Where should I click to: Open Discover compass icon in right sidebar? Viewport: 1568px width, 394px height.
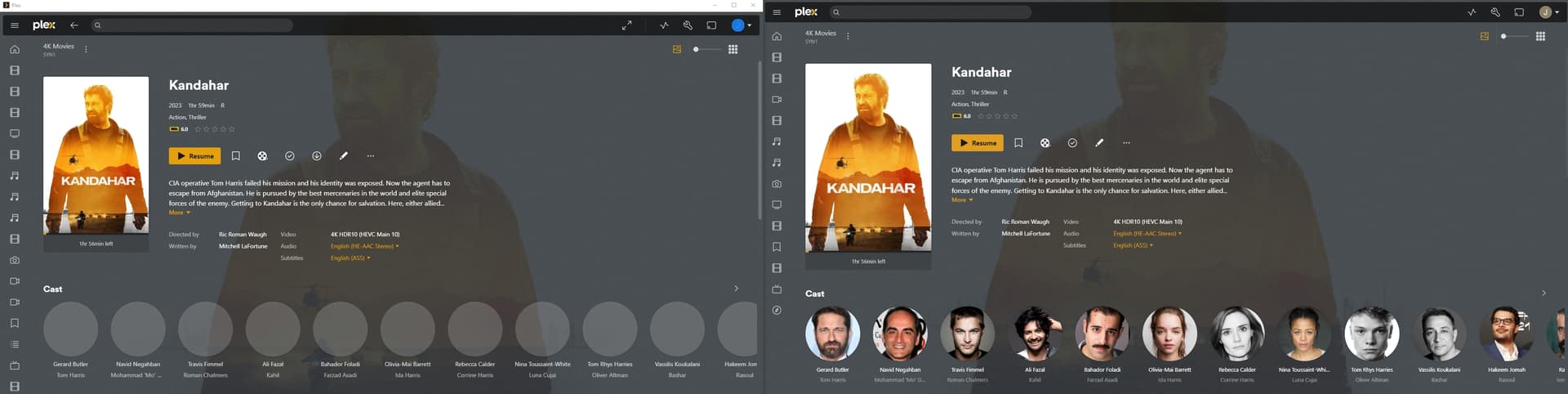pyautogui.click(x=777, y=310)
